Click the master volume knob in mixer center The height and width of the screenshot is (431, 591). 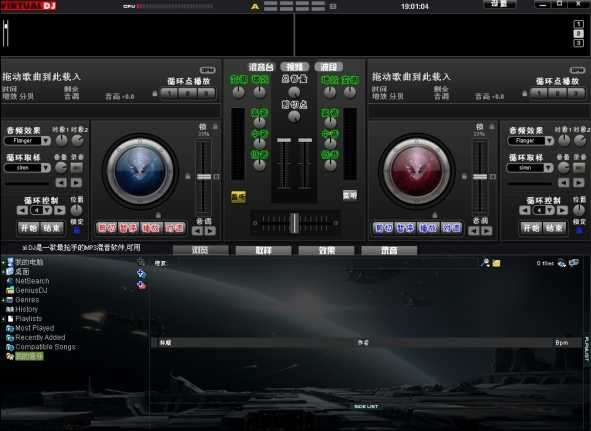point(294,92)
